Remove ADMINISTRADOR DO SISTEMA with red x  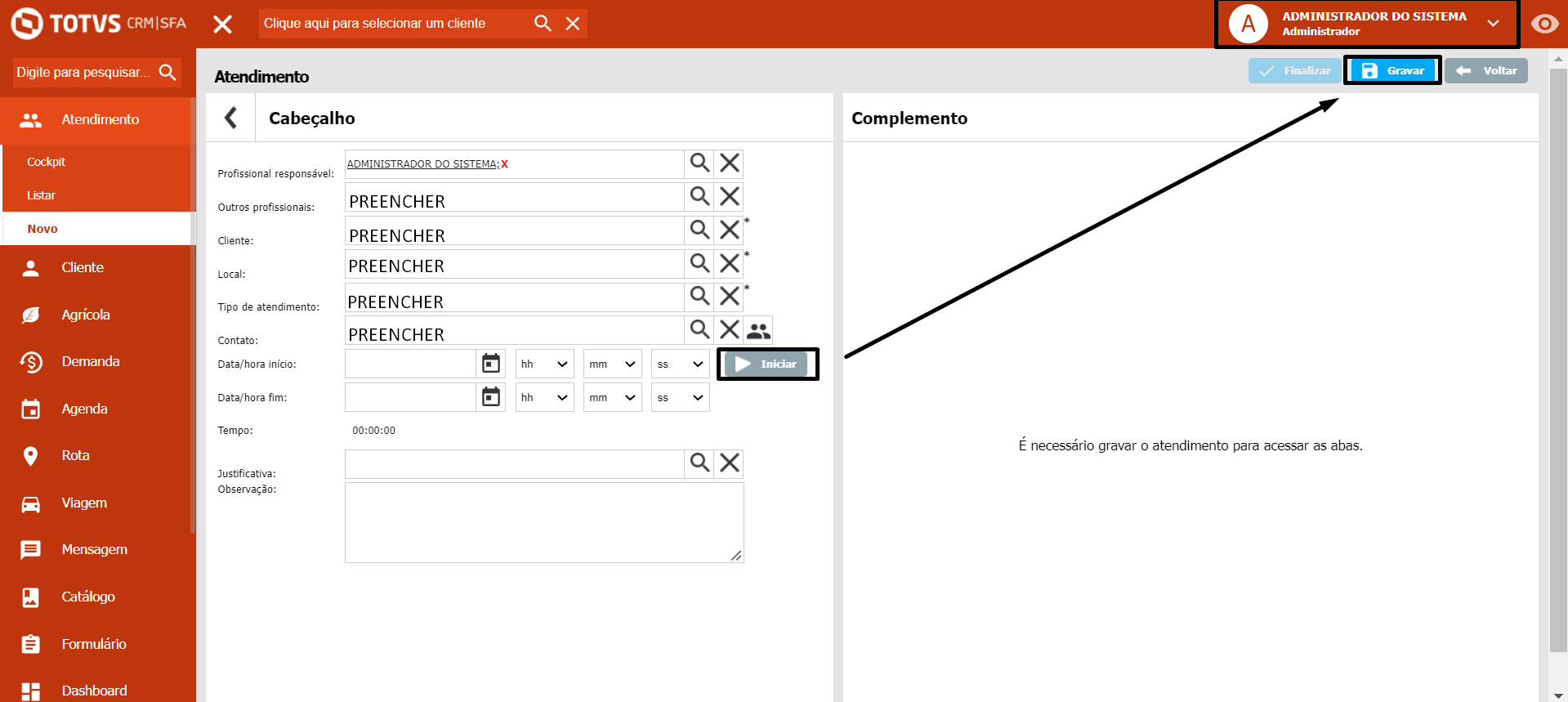[505, 164]
